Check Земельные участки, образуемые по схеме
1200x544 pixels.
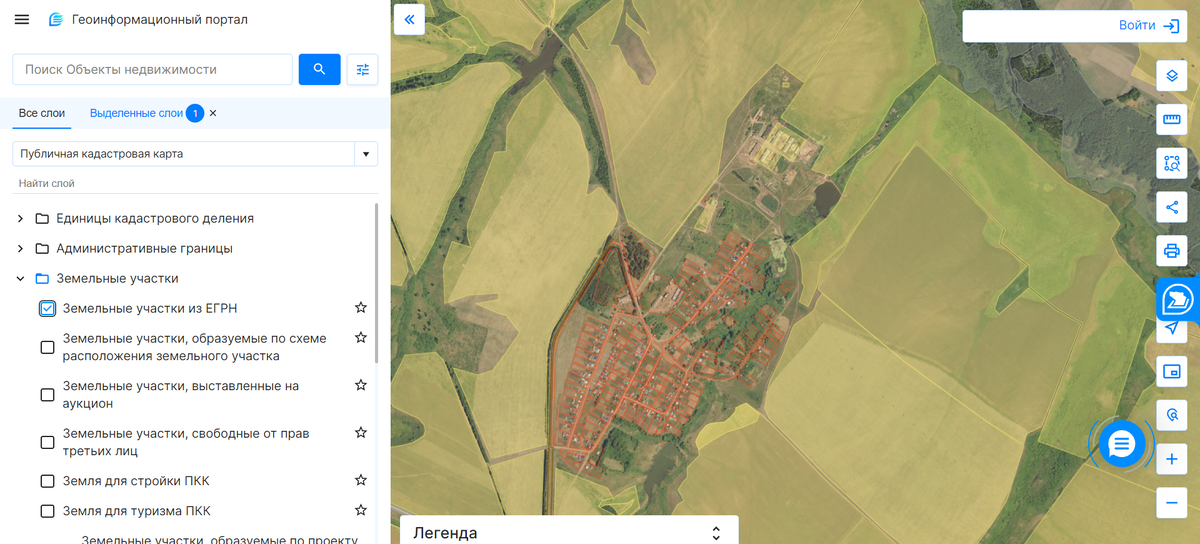tap(47, 347)
